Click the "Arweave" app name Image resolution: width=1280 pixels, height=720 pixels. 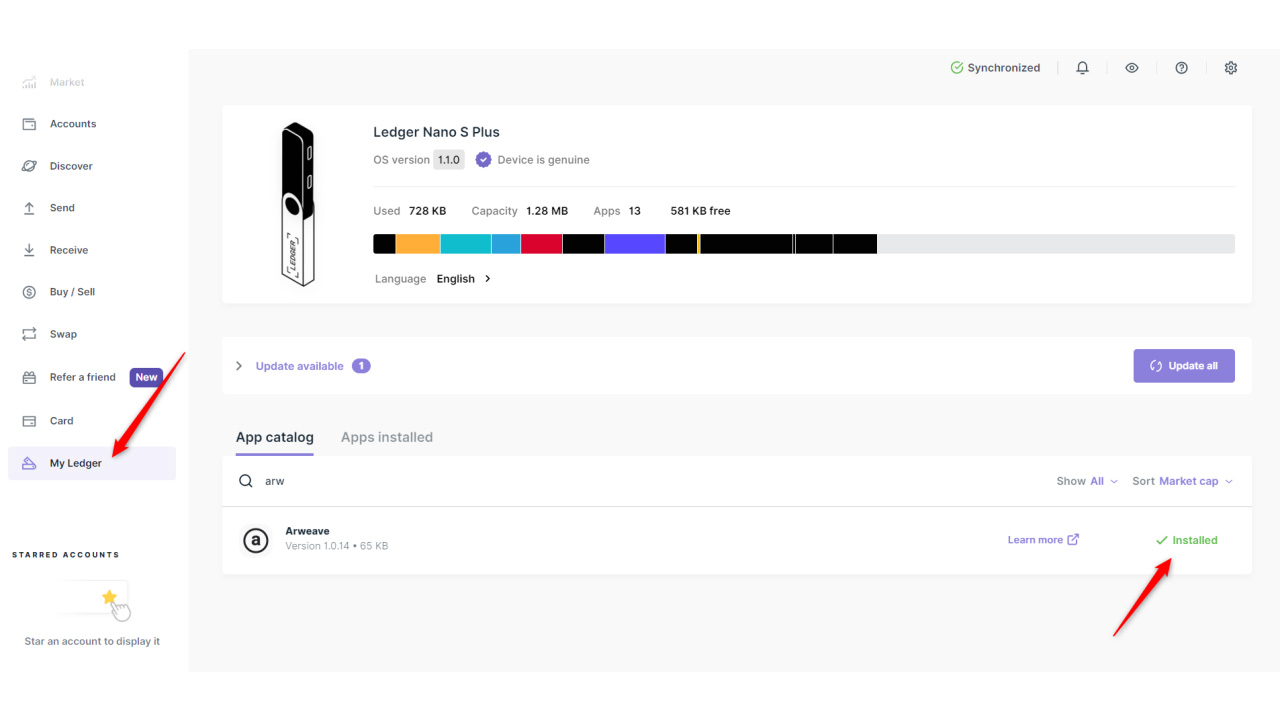(307, 531)
